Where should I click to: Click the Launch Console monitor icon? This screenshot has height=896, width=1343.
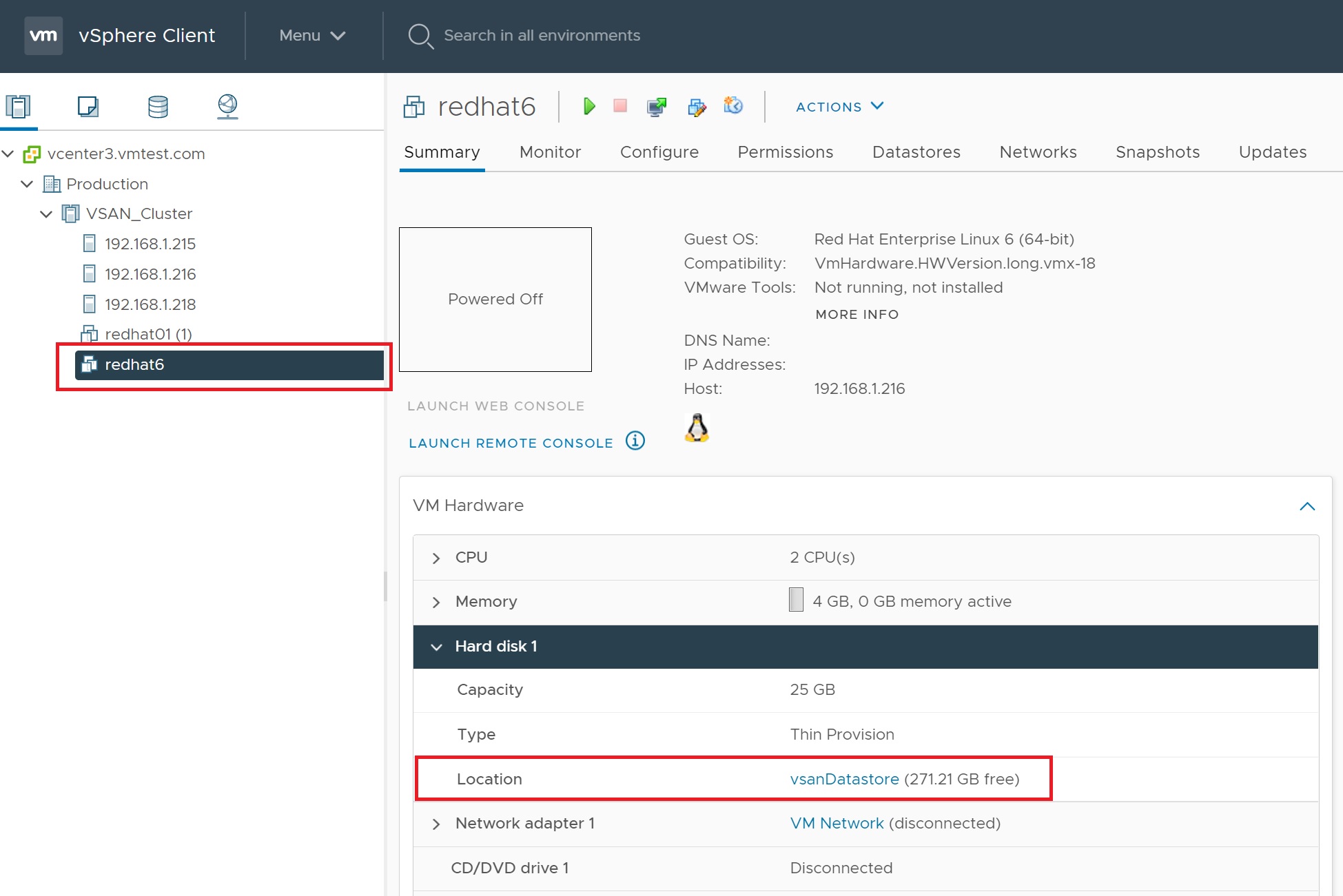pyautogui.click(x=656, y=107)
